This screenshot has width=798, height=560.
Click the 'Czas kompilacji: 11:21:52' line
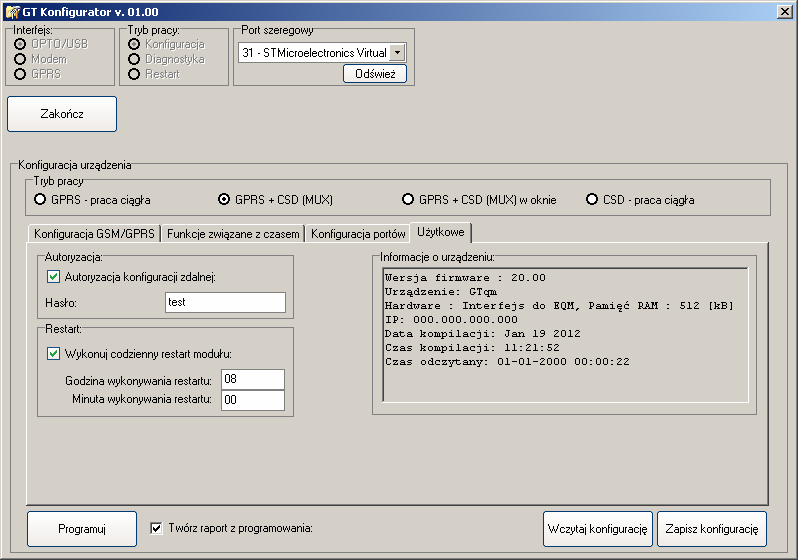click(472, 348)
